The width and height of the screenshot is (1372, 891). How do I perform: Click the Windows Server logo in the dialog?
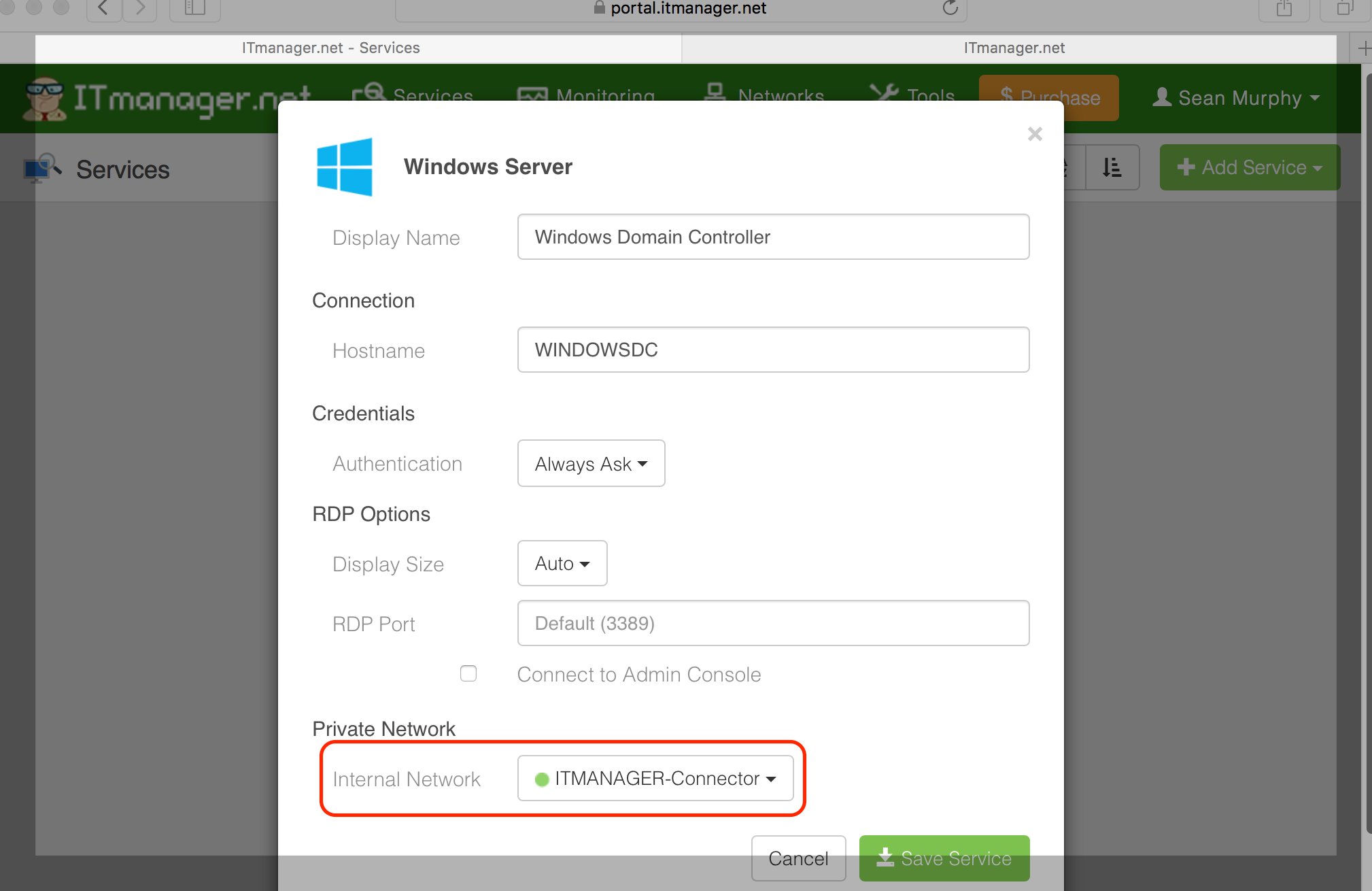coord(344,167)
